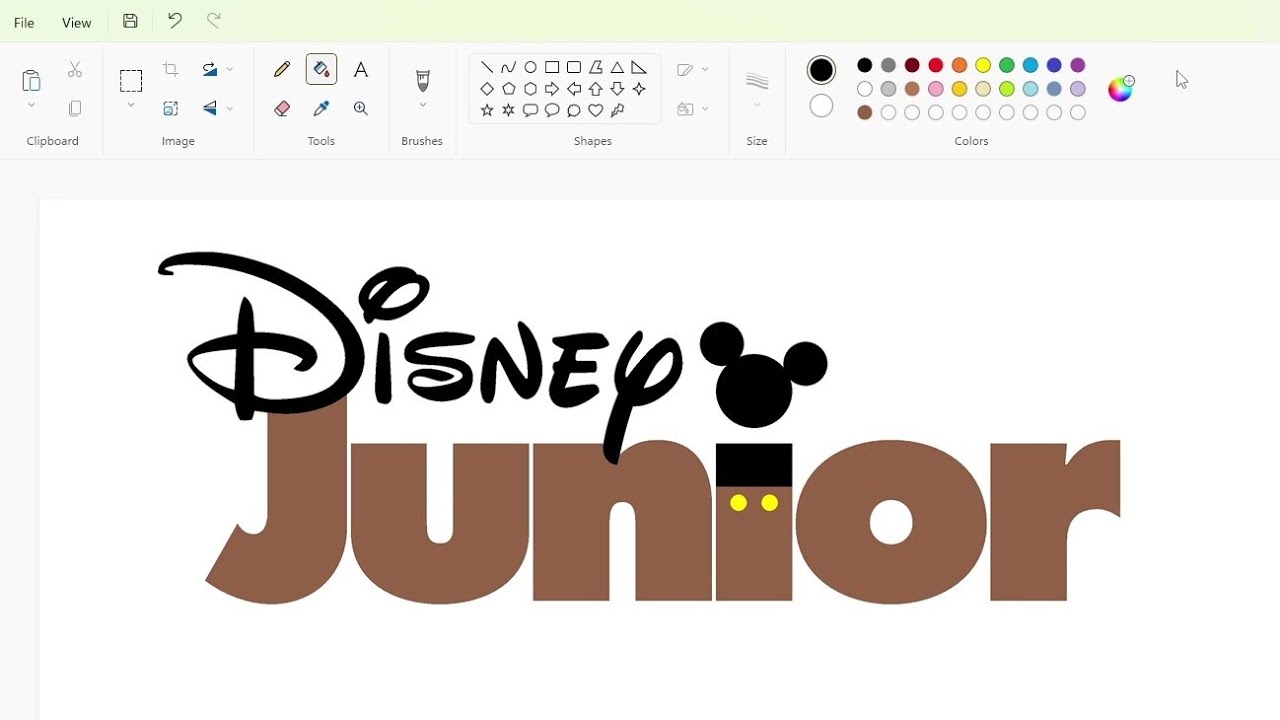
Task: Choose the Rectangle shape
Action: (552, 67)
